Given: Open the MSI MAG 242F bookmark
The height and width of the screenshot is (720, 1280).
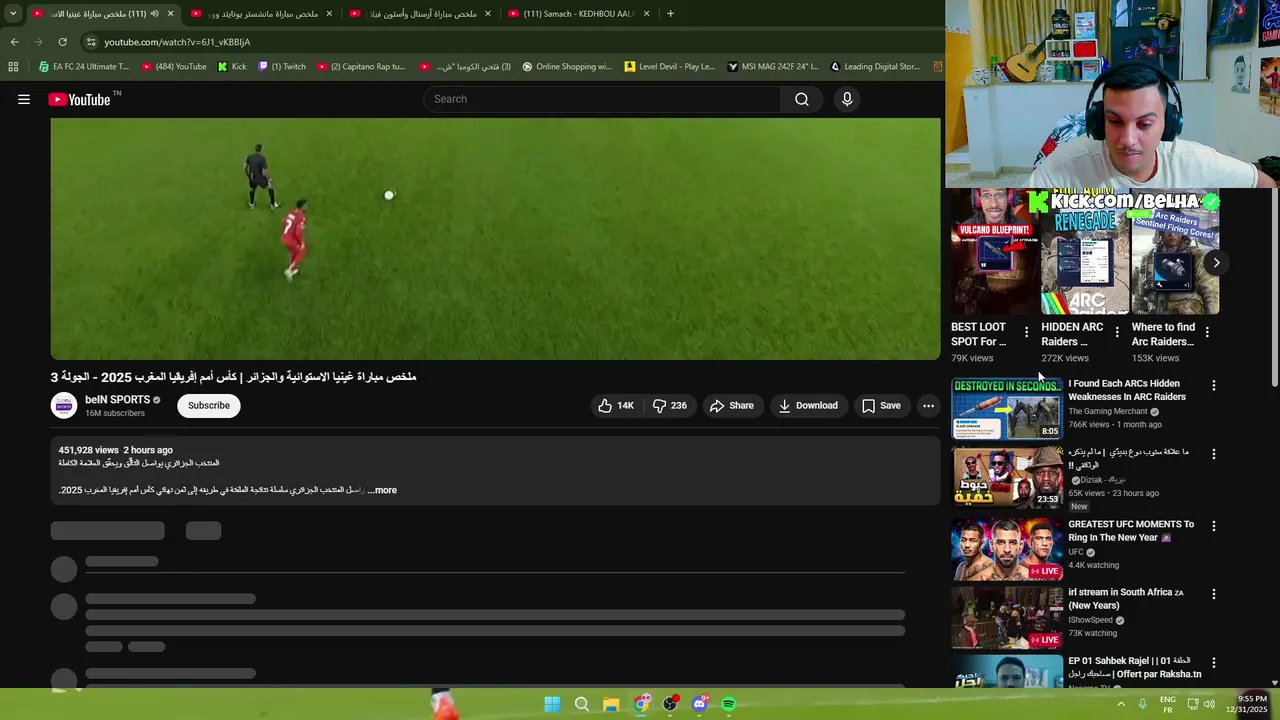Looking at the screenshot, I should point(773,67).
